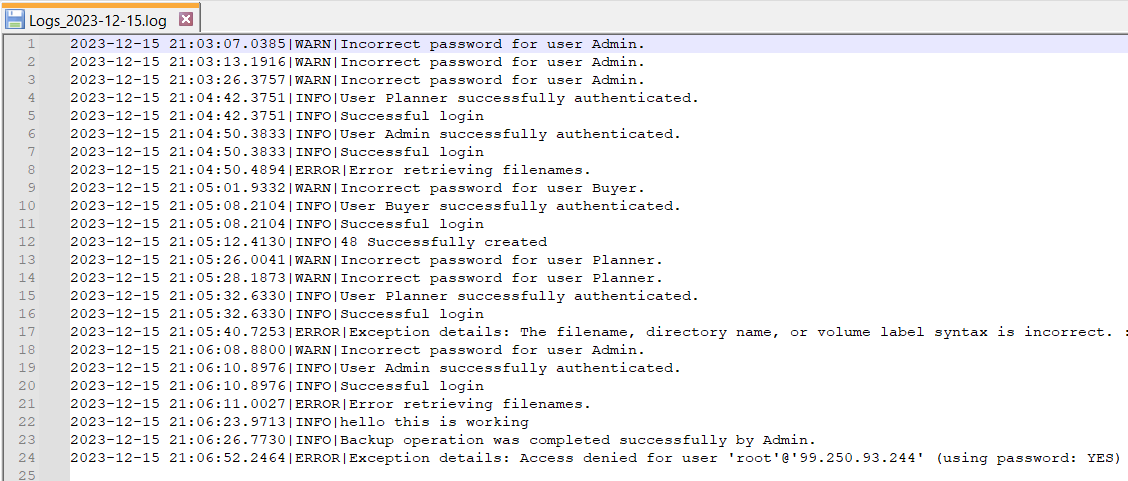Close the Logs_2023-12-15.log tab
1128x481 pixels.
pyautogui.click(x=186, y=19)
